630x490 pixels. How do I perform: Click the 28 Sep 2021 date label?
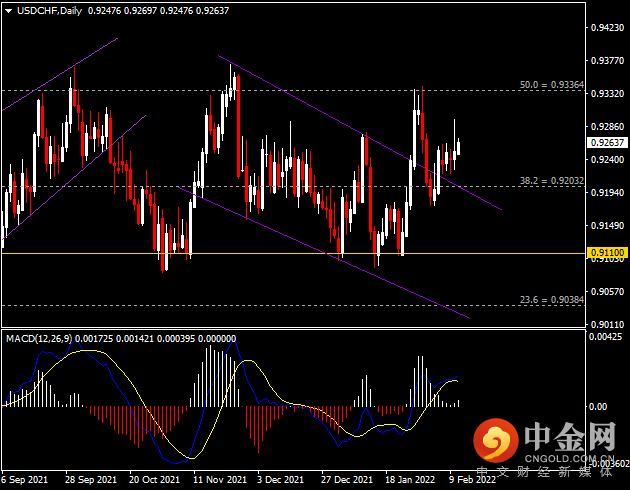(91, 480)
